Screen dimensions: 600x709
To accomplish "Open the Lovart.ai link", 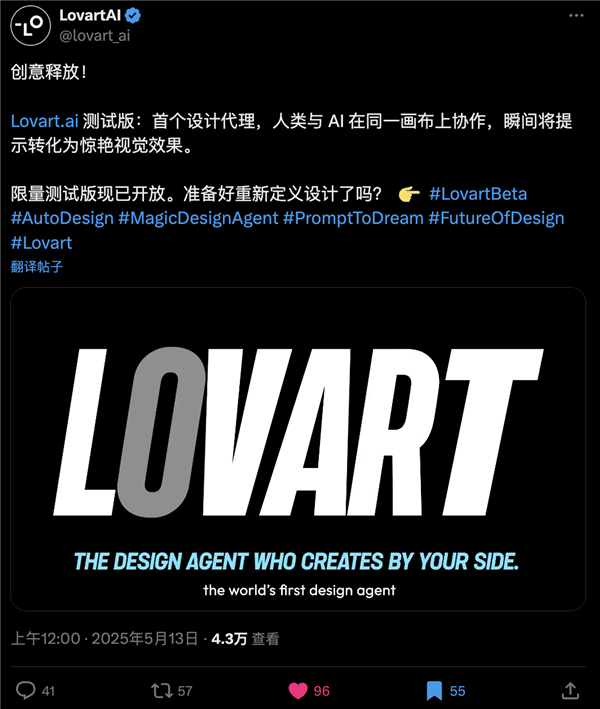I will click(45, 121).
